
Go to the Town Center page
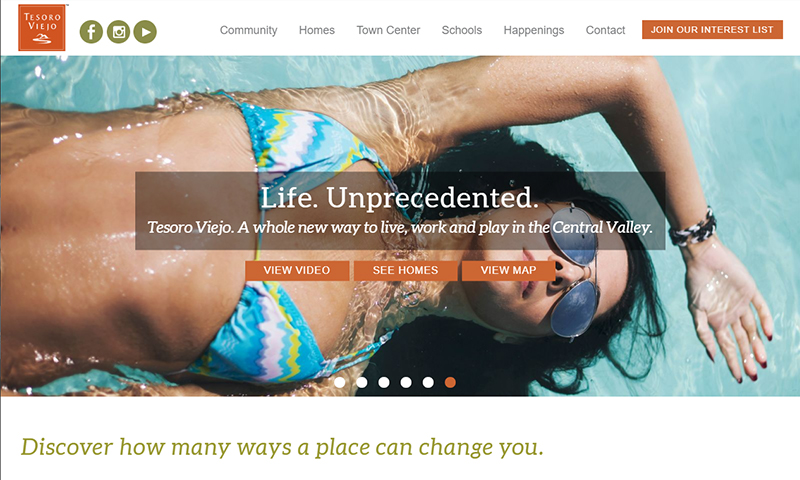point(388,31)
